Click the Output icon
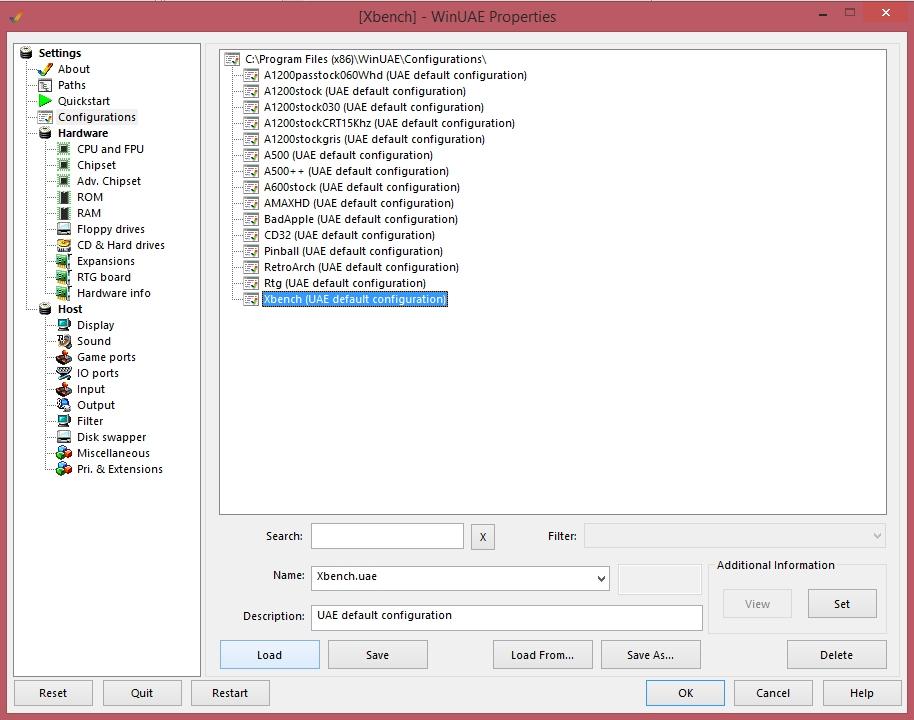 [x=64, y=405]
